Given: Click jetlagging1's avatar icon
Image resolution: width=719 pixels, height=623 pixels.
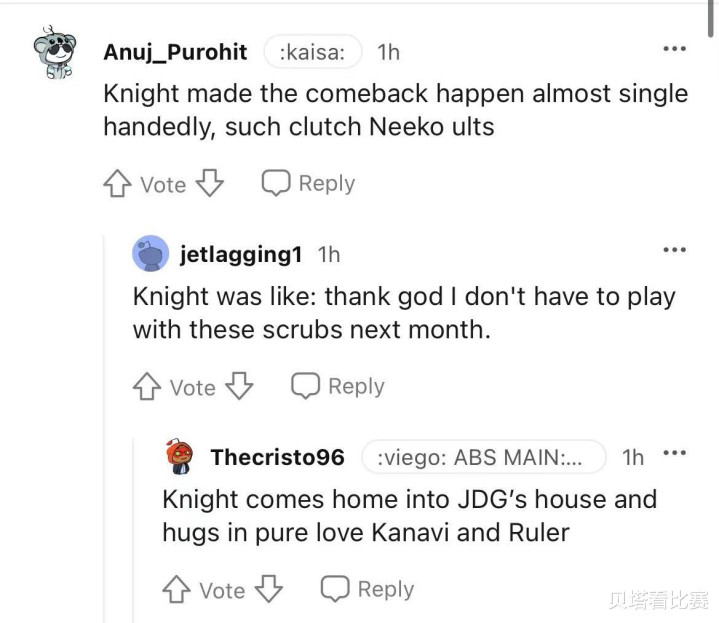Looking at the screenshot, I should point(150,254).
